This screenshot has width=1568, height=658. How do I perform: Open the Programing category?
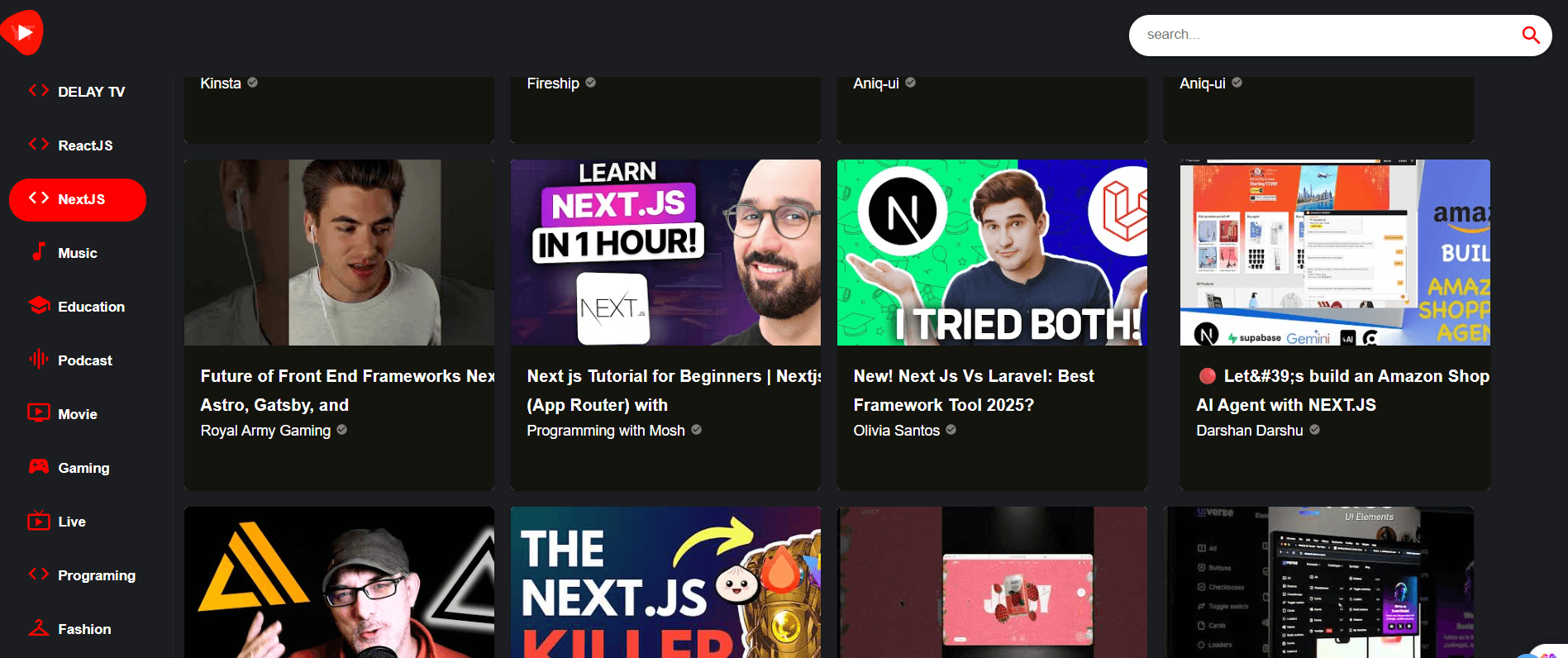(78, 575)
